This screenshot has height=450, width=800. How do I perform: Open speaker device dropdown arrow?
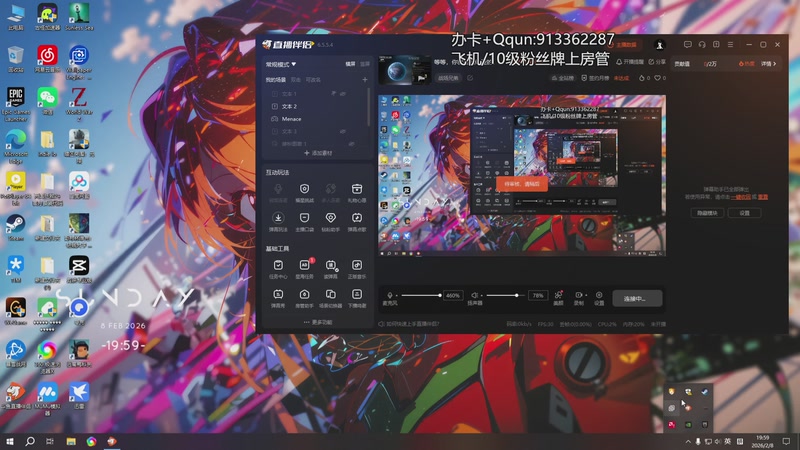(x=481, y=296)
